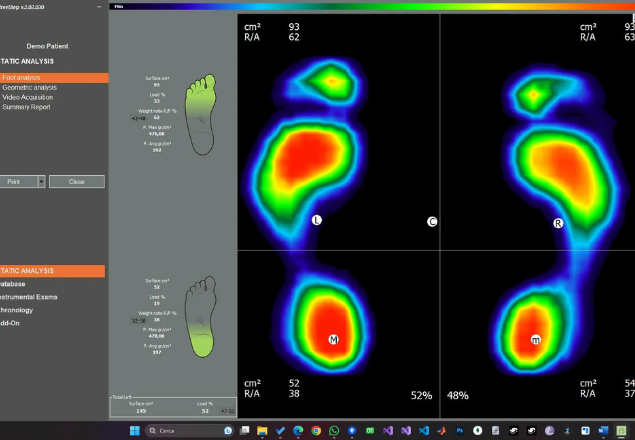The height and width of the screenshot is (440, 635).
Task: Click the L marker on left forefoot
Action: point(317,220)
